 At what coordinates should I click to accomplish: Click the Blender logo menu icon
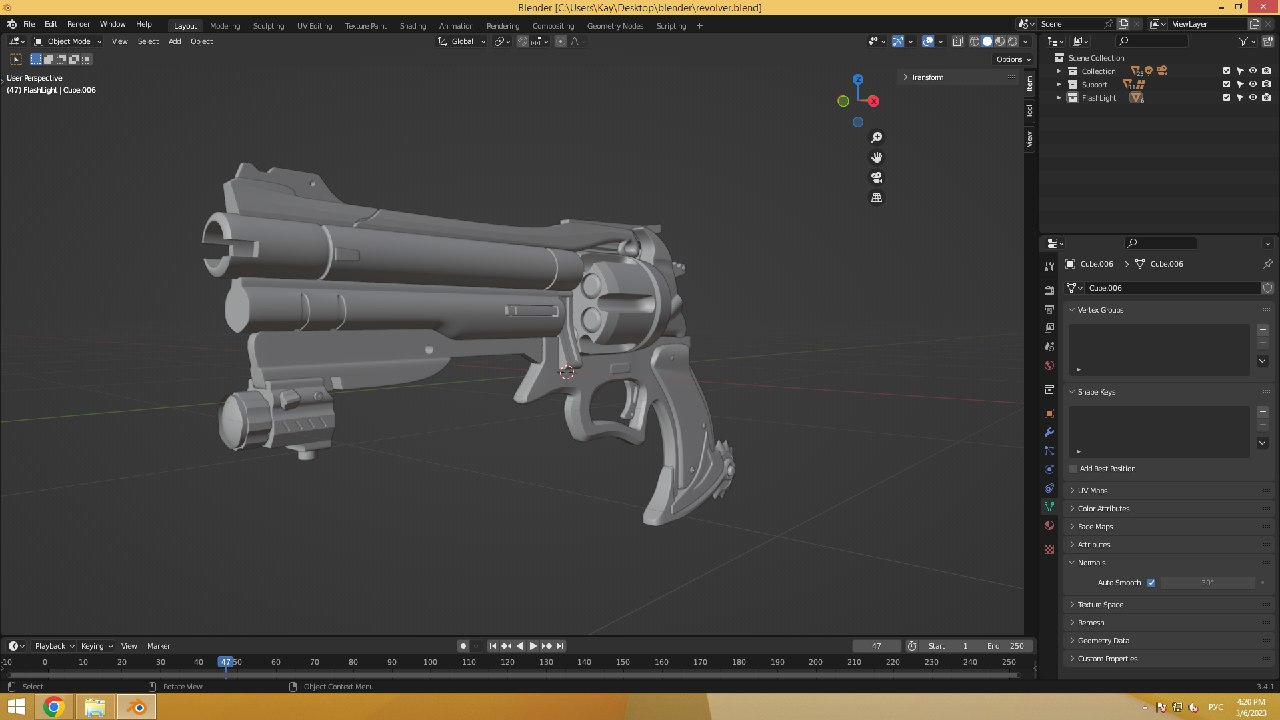click(x=12, y=24)
